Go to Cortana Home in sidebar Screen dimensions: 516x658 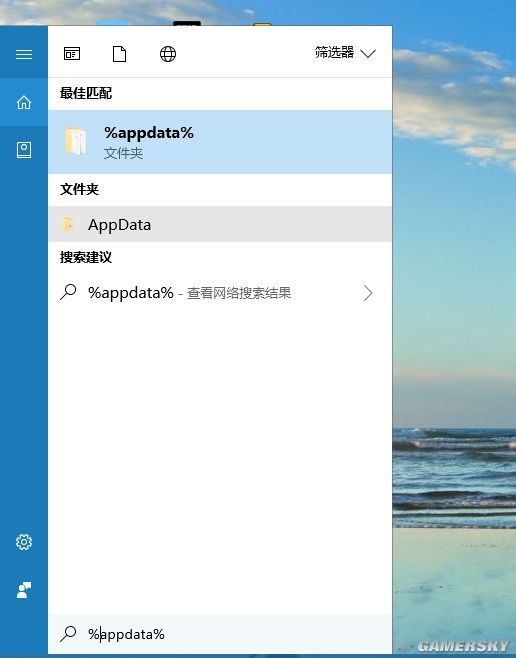click(24, 102)
